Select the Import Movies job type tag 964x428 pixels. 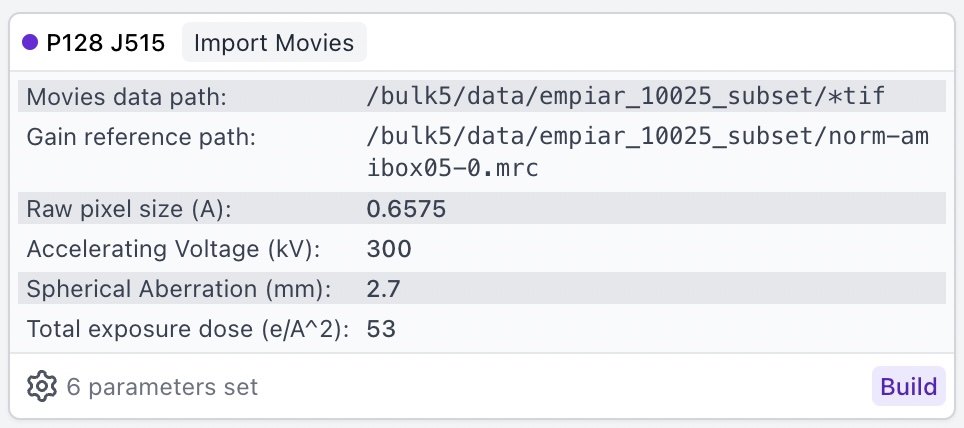pyautogui.click(x=274, y=43)
